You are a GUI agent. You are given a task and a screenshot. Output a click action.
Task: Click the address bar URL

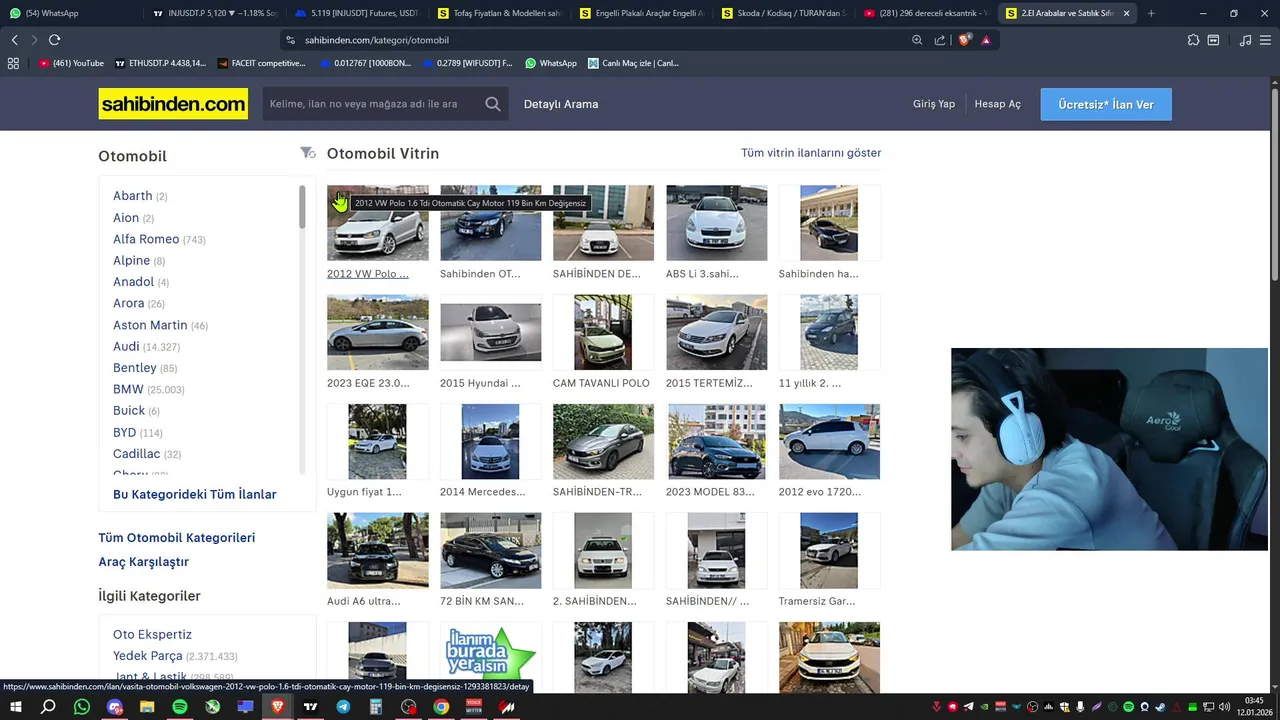[x=377, y=40]
